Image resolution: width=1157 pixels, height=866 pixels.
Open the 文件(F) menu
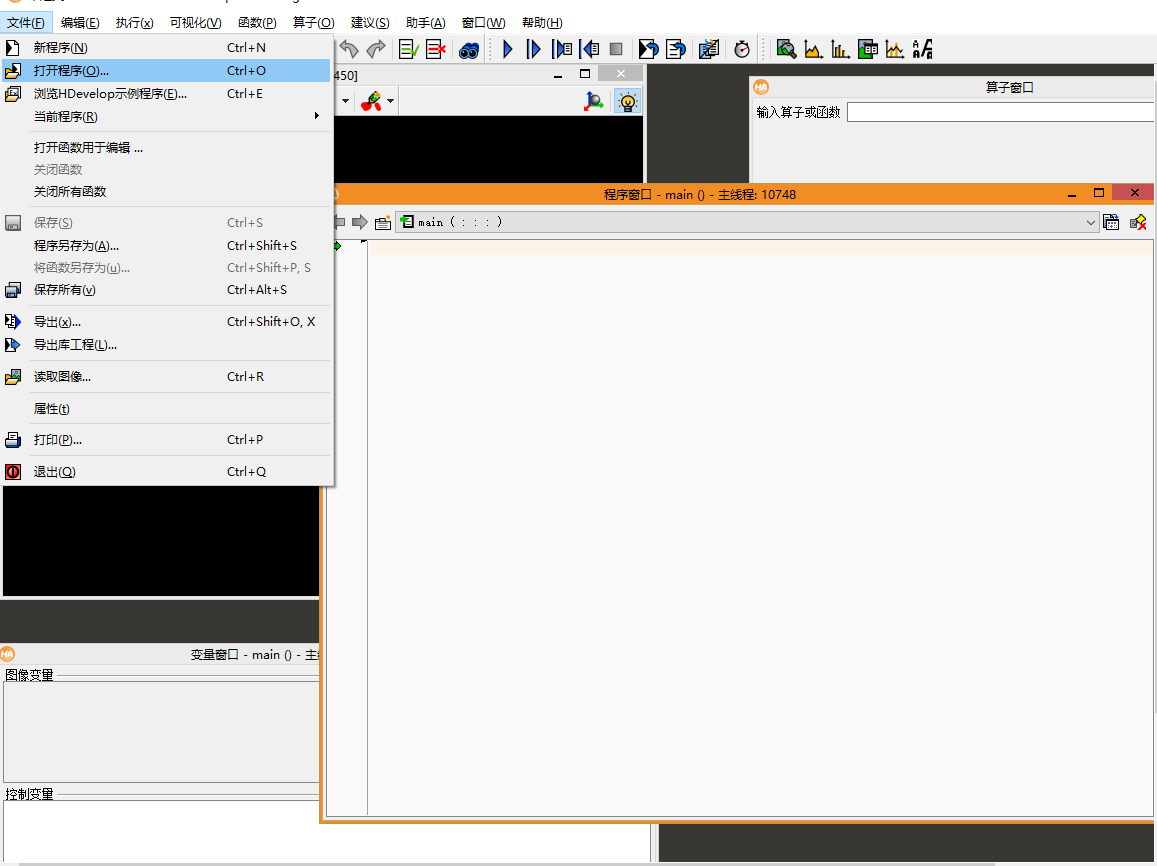coord(26,23)
